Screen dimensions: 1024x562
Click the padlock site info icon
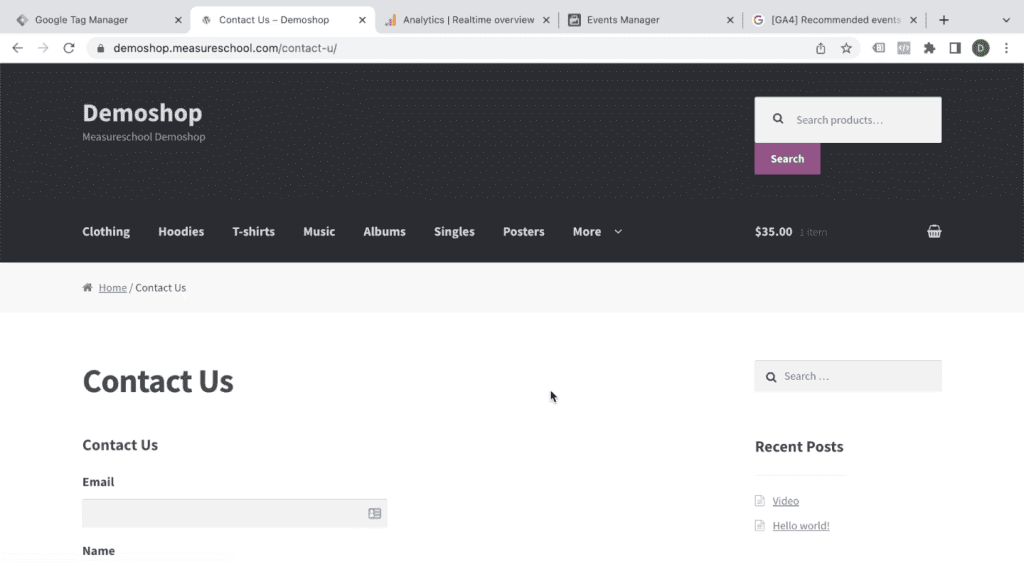100,48
